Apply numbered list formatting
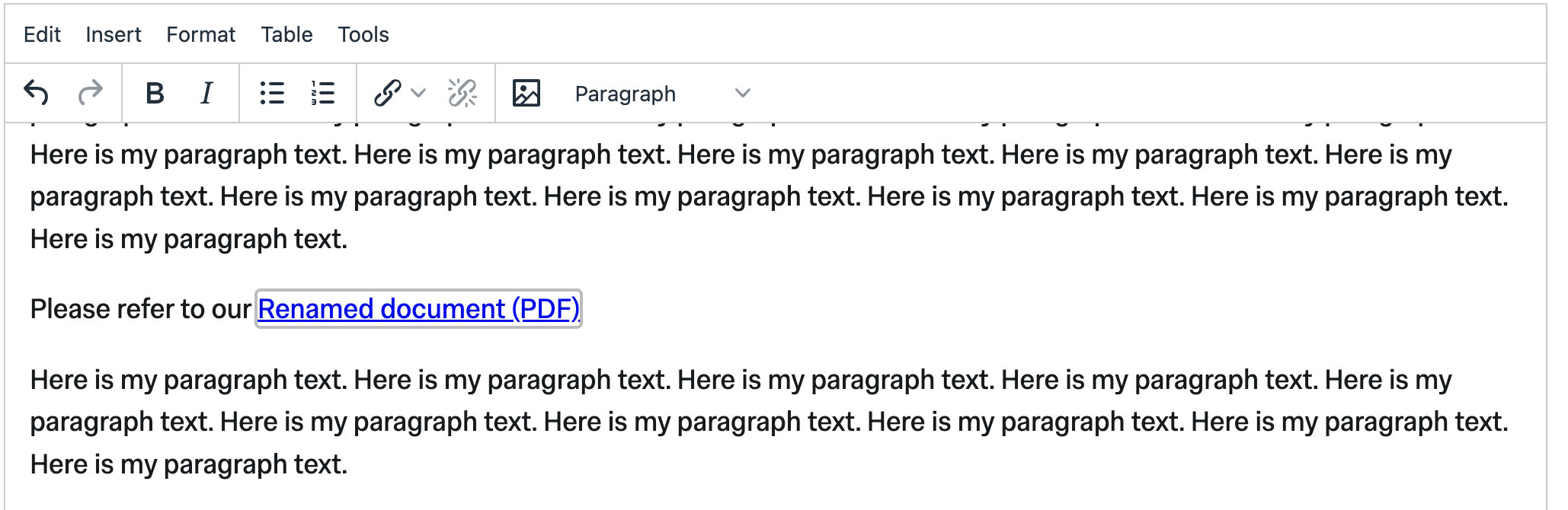Viewport: 1568px width, 510px height. coord(323,93)
